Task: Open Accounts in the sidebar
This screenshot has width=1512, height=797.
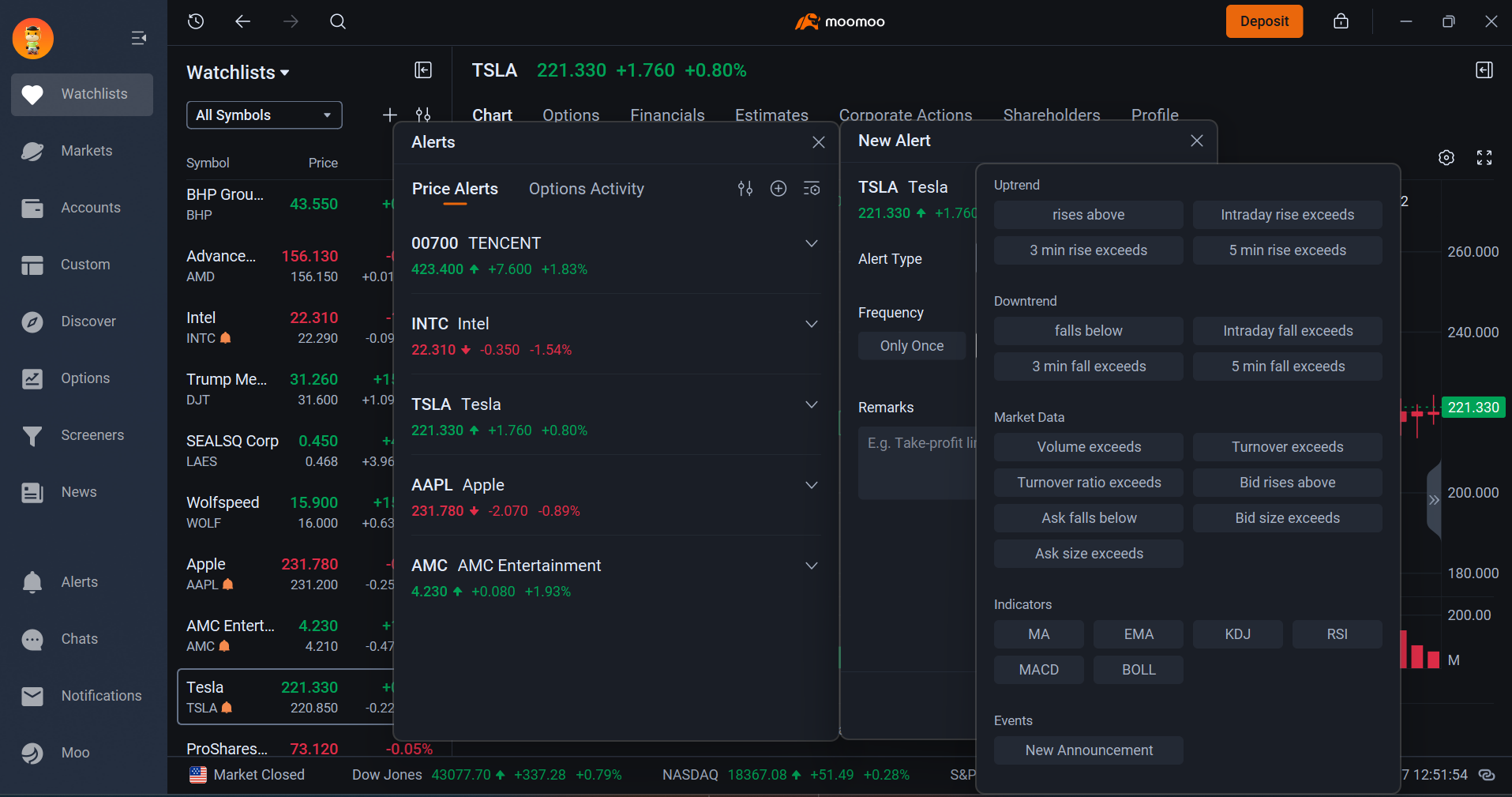Action: (82, 208)
